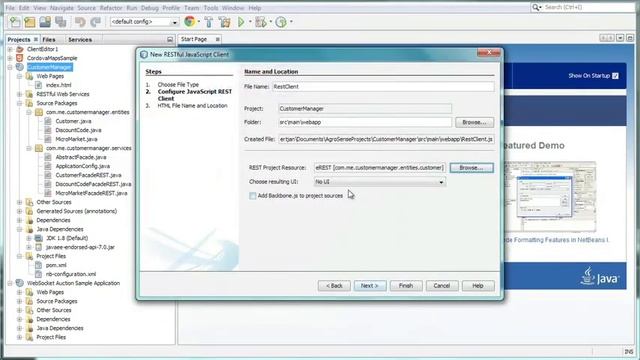The width and height of the screenshot is (640, 360).
Task: Minimize the Projects window panel icon
Action: (x=170, y=40)
